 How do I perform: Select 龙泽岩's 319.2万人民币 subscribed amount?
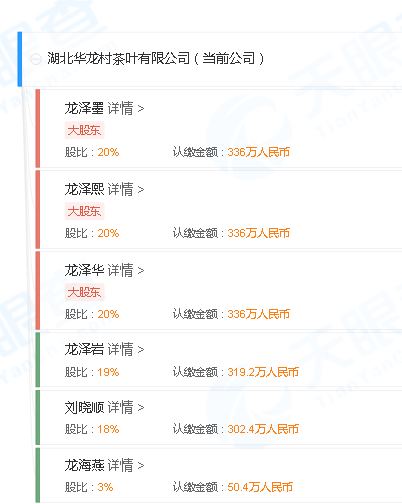click(x=263, y=372)
